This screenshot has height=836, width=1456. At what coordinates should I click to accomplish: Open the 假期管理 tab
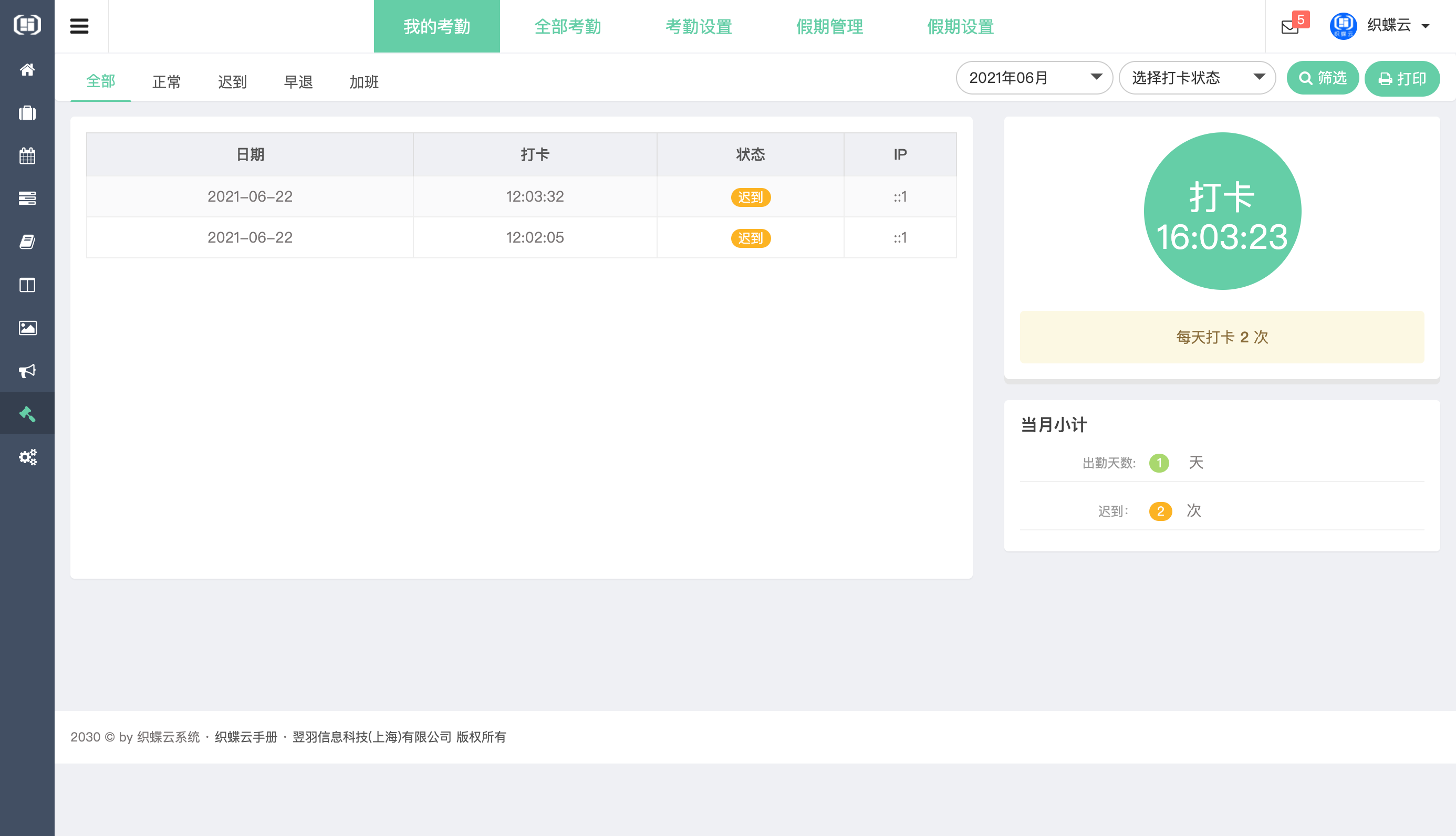(829, 26)
